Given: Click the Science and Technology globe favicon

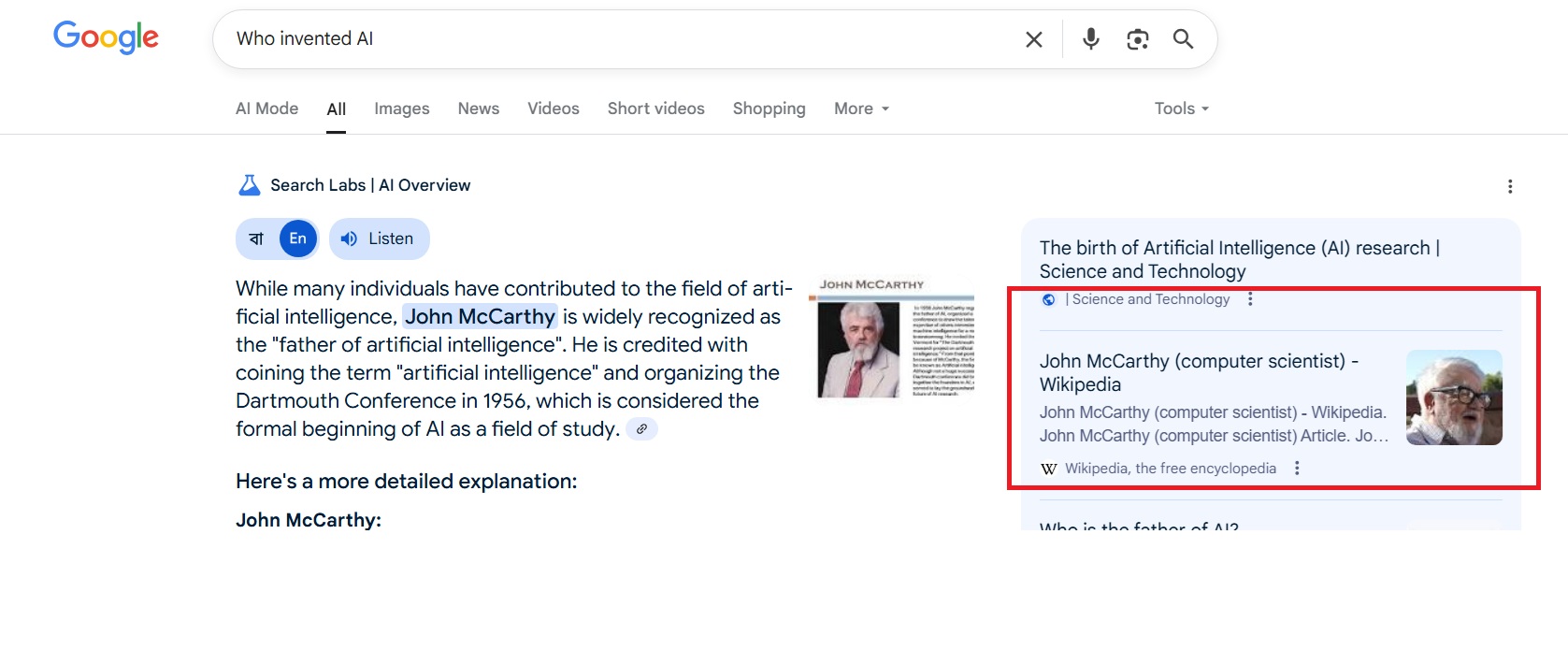Looking at the screenshot, I should click(1049, 299).
